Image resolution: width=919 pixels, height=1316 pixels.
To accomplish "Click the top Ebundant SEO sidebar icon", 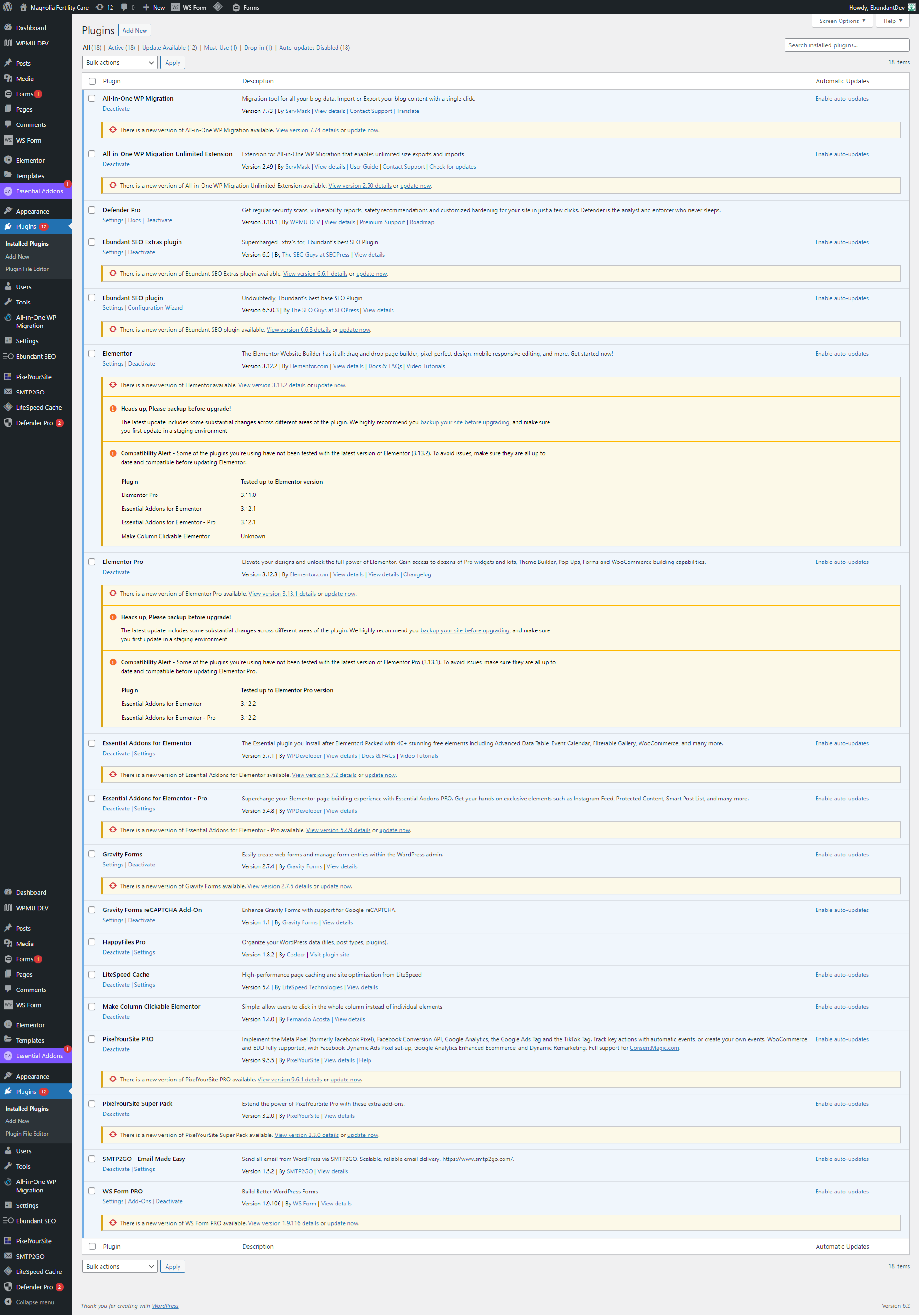I will tap(8, 357).
